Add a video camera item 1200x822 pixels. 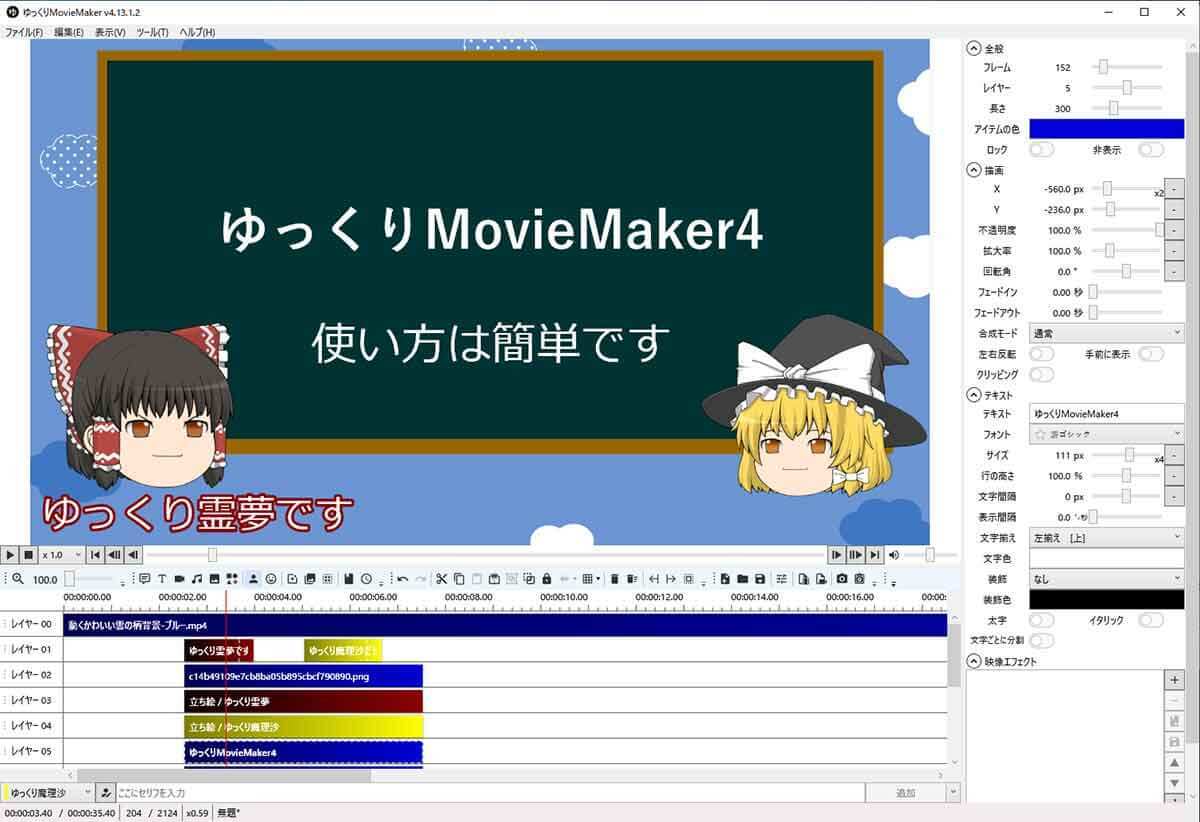click(x=179, y=579)
